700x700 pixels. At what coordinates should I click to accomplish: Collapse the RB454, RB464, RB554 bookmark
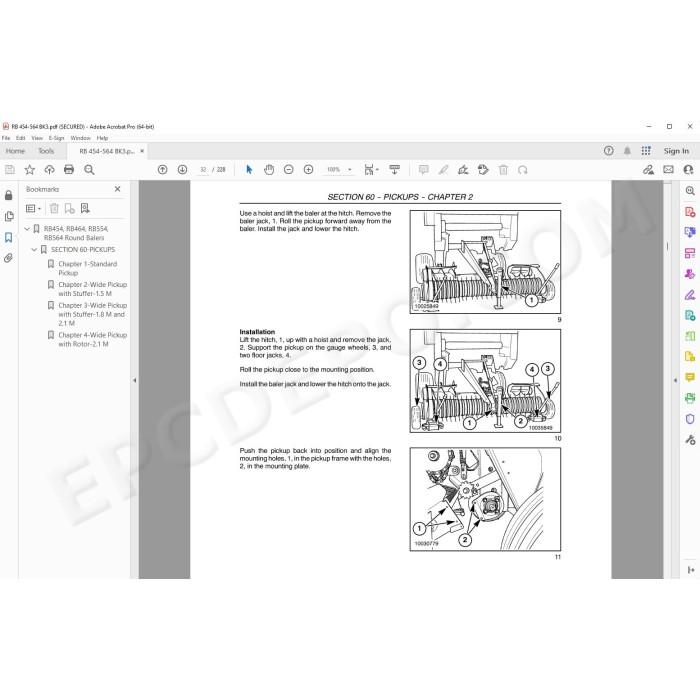(27, 229)
